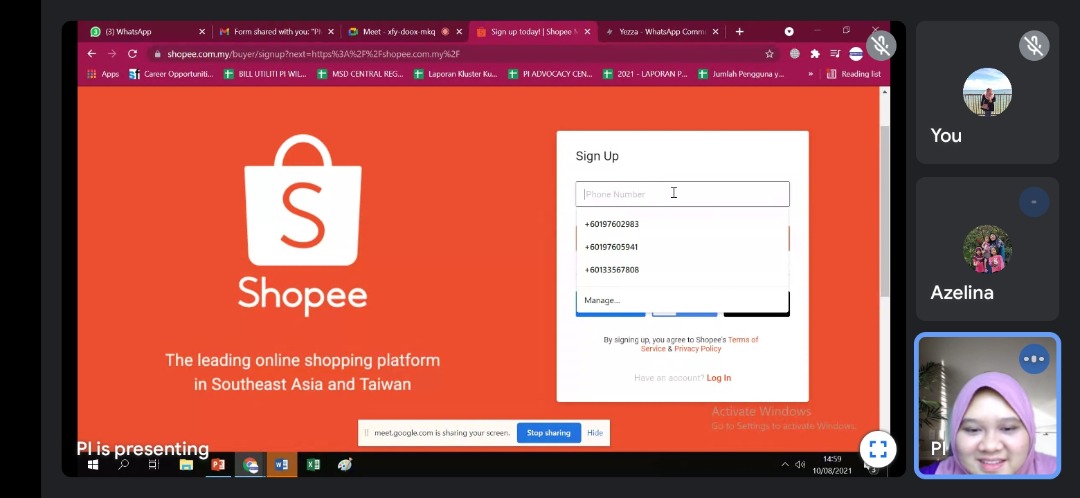The width and height of the screenshot is (1080, 498).
Task: Close the Meet xfy-doox-mkq tab
Action: click(x=459, y=32)
